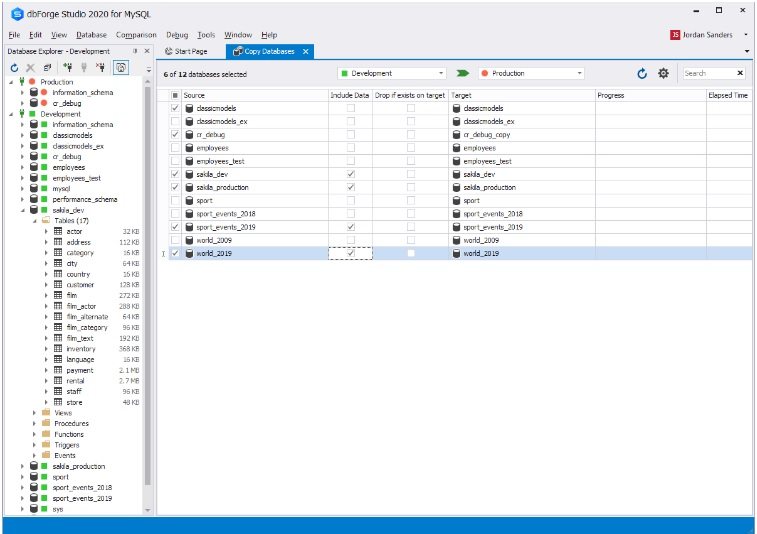Open the Database menu

pyautogui.click(x=91, y=35)
